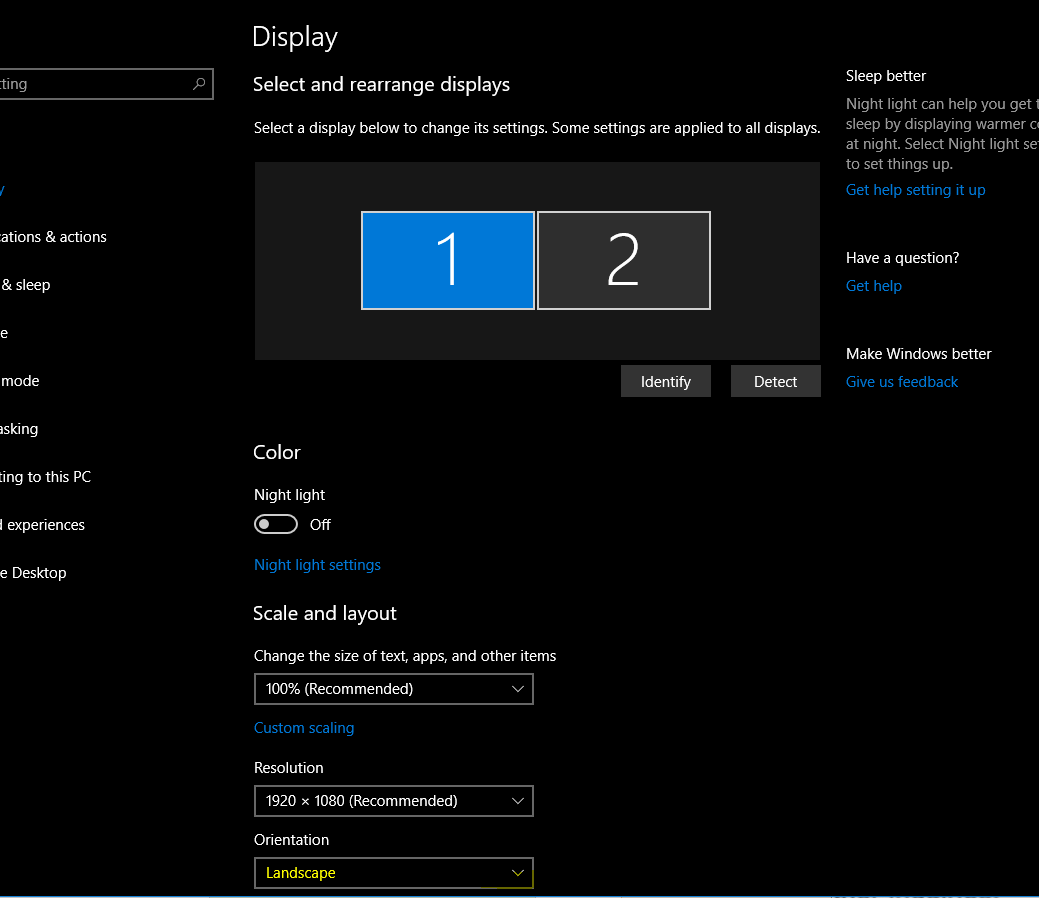
Task: Open Power & sleep settings in sidebar
Action: (x=26, y=285)
